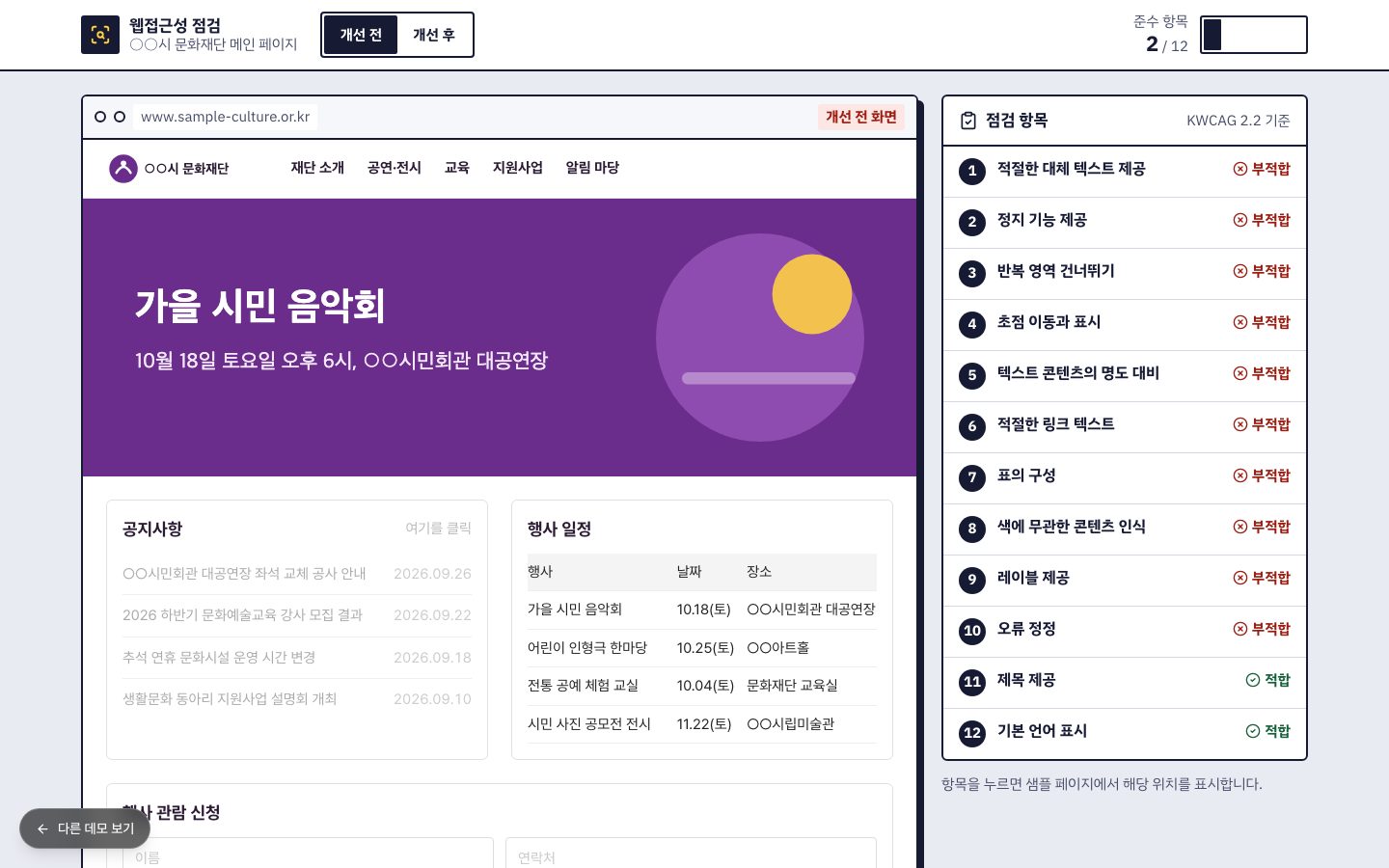Click the 개선 전 화면 badge
Image resolution: width=1389 pixels, height=868 pixels.
(861, 117)
